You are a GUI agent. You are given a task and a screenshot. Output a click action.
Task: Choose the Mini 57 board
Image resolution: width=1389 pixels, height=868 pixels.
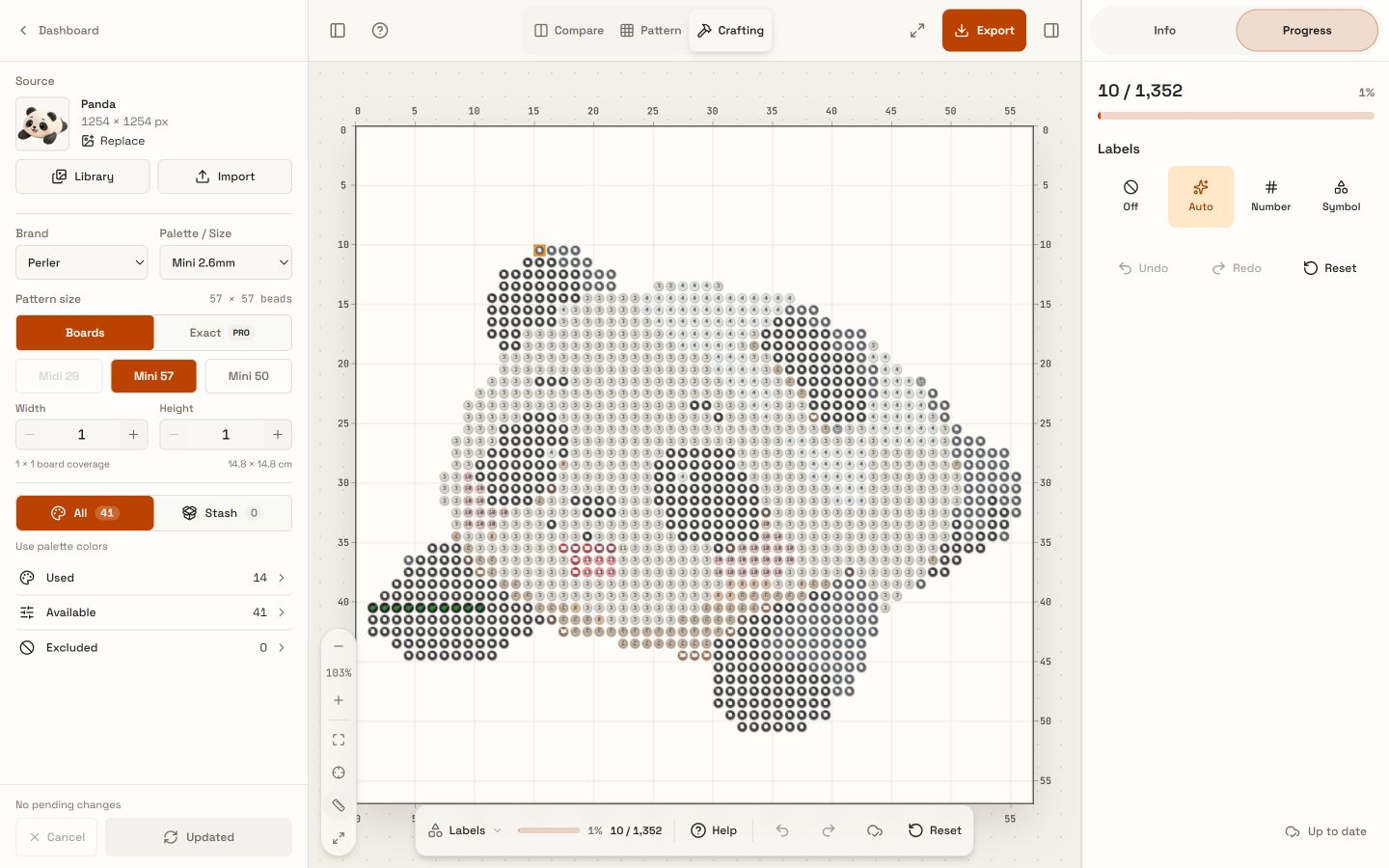click(153, 376)
